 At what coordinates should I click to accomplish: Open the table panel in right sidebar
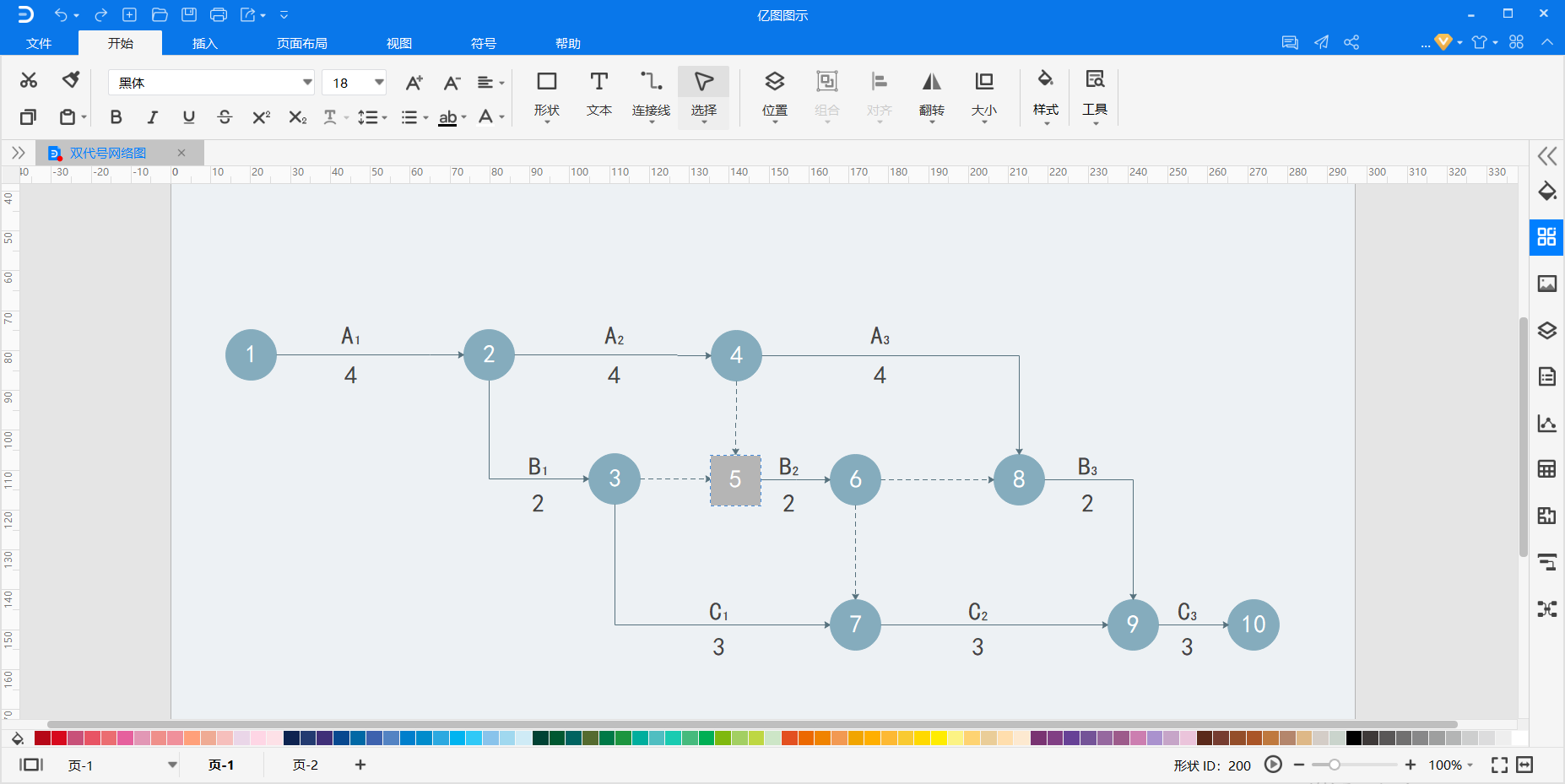1546,469
